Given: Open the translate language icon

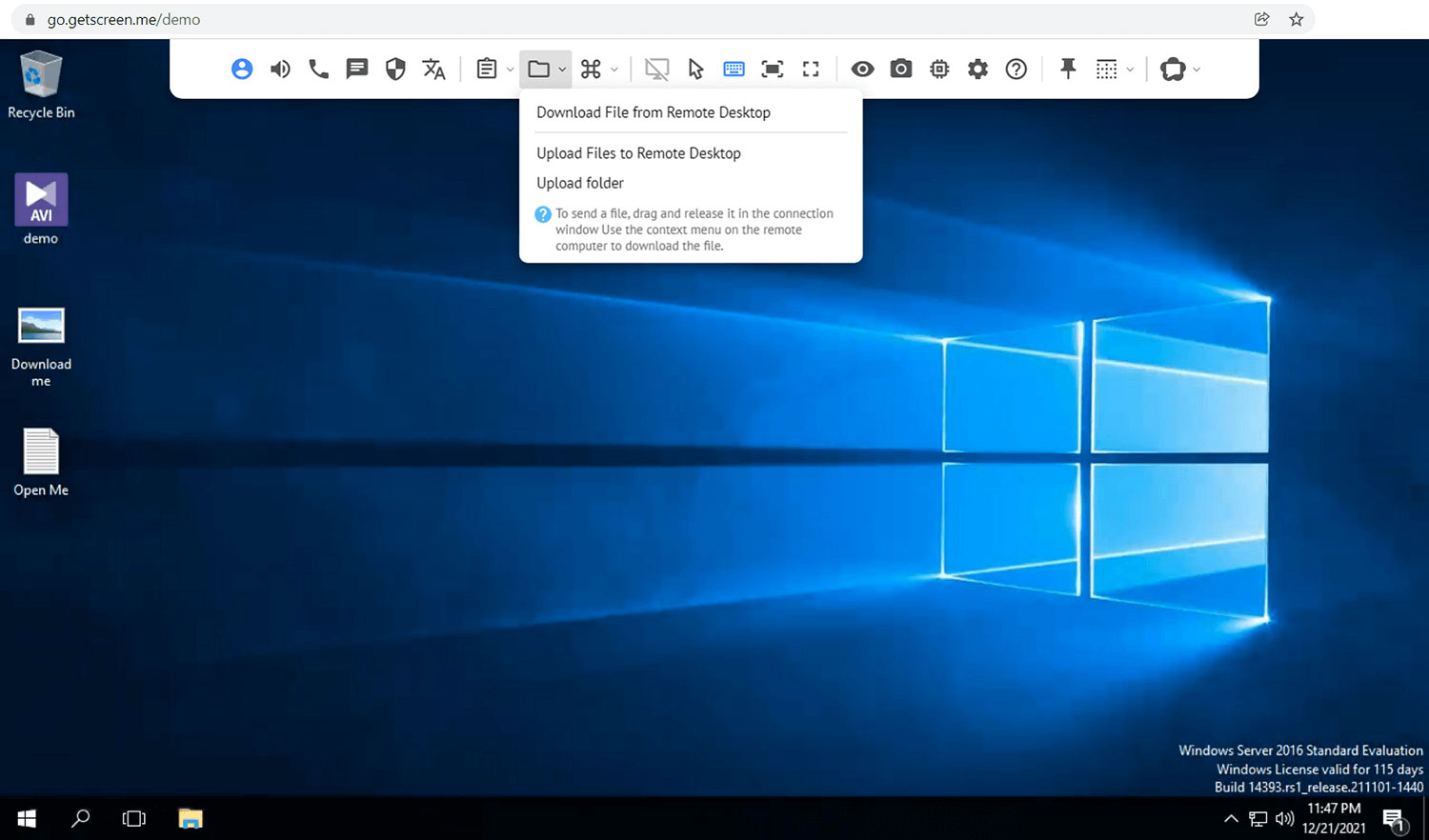Looking at the screenshot, I should pyautogui.click(x=433, y=69).
